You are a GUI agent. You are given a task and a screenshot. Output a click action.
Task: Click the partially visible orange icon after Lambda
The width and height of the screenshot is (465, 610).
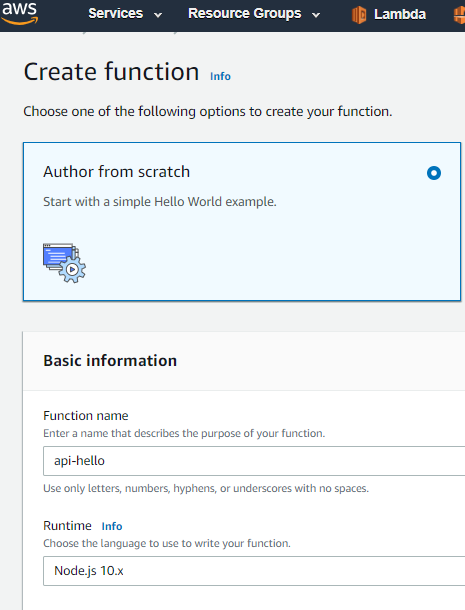point(460,15)
